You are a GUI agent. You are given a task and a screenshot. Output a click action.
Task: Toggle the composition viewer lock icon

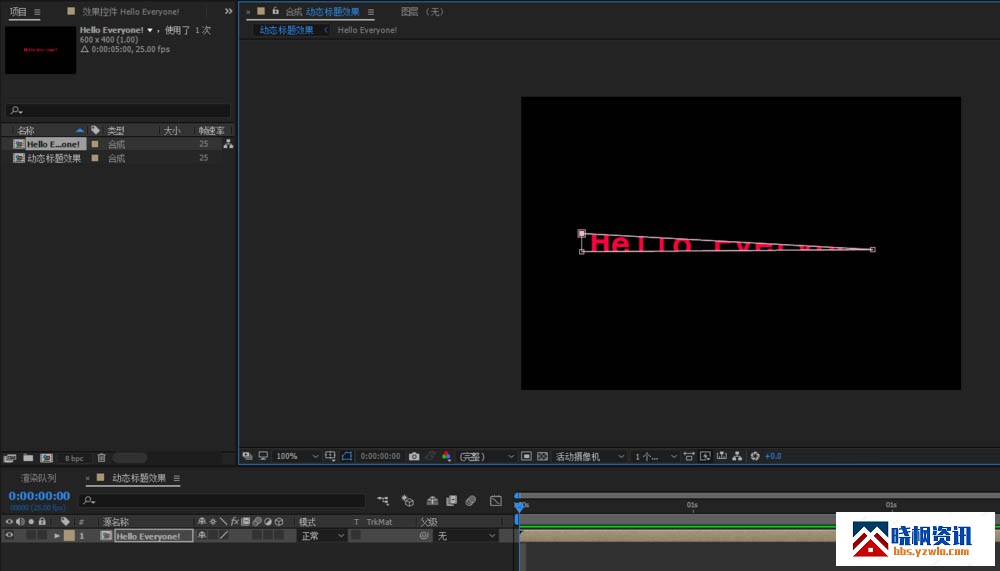tap(276, 11)
